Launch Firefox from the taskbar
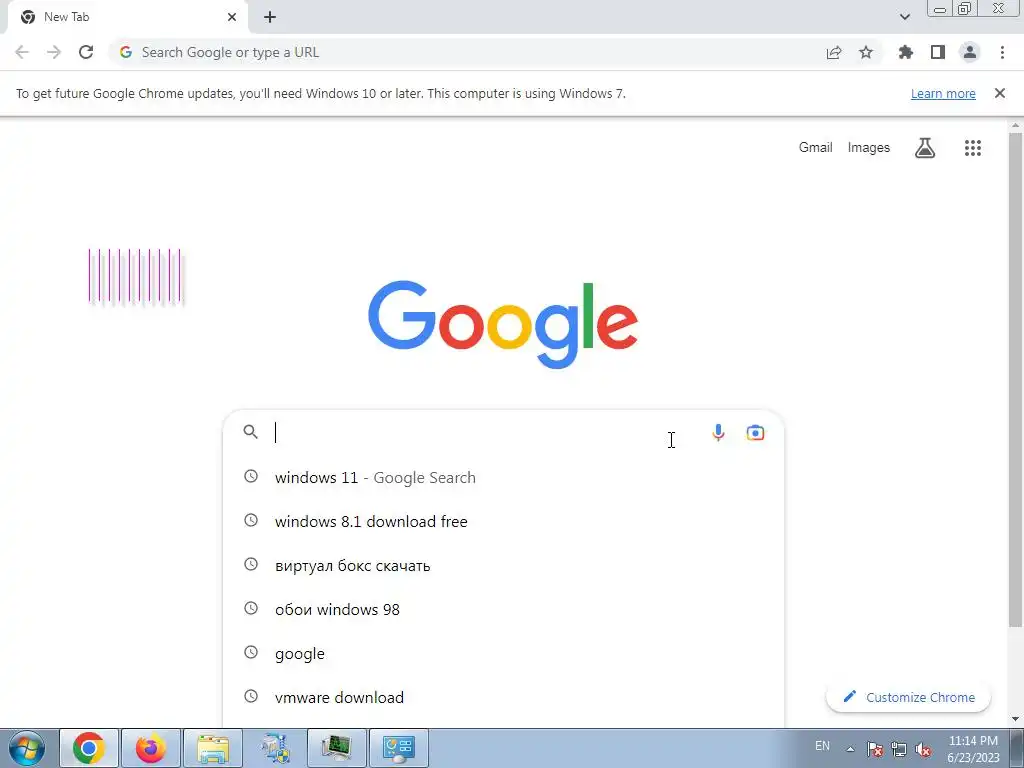Image resolution: width=1024 pixels, height=768 pixels. [151, 748]
